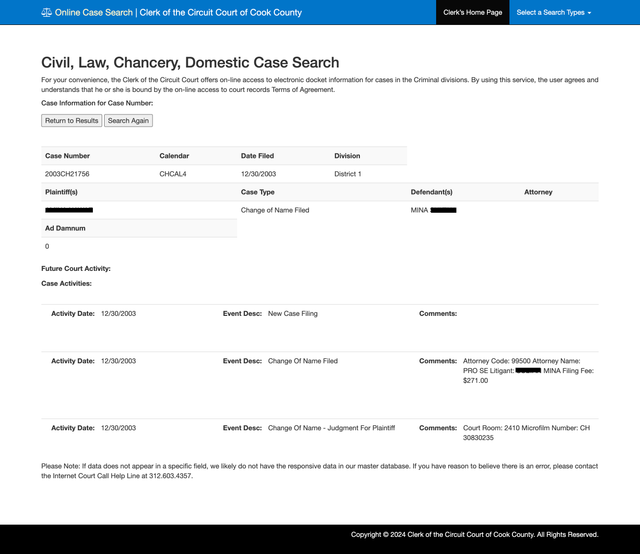The image size is (640, 554).
Task: Click the Future Court Activity label
Action: (x=76, y=269)
